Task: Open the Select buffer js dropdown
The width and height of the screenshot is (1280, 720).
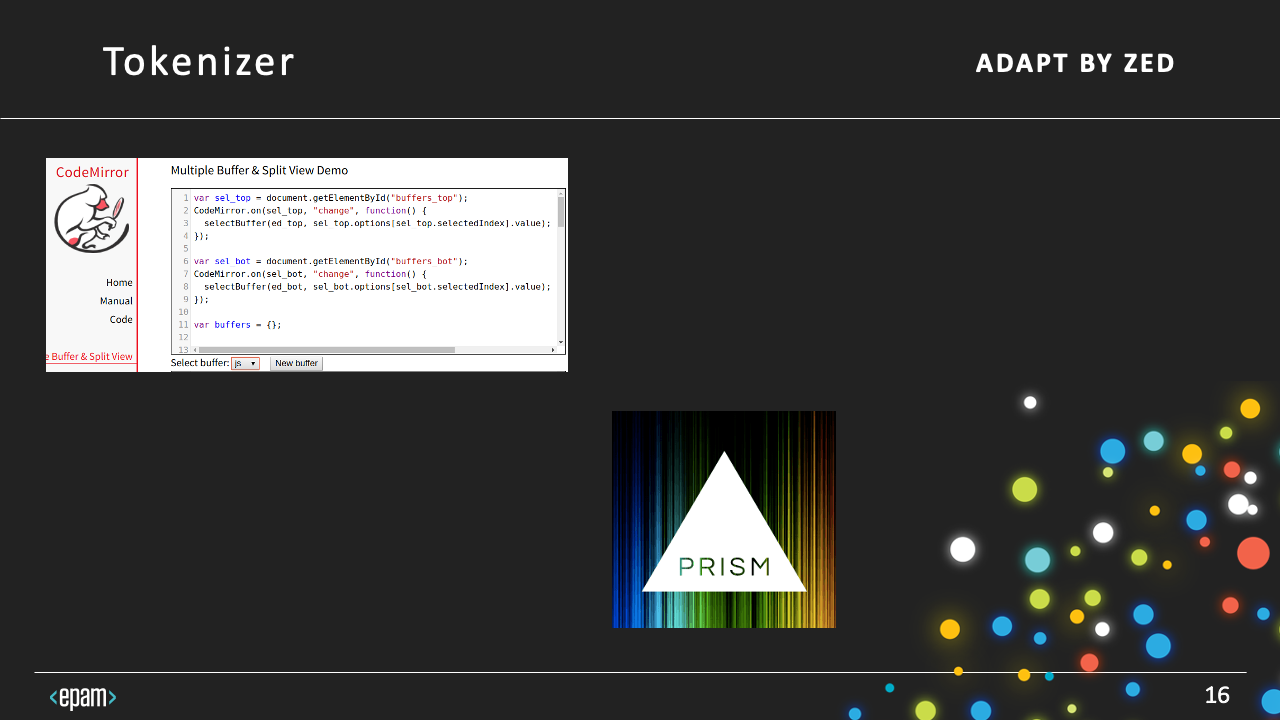Action: click(245, 364)
